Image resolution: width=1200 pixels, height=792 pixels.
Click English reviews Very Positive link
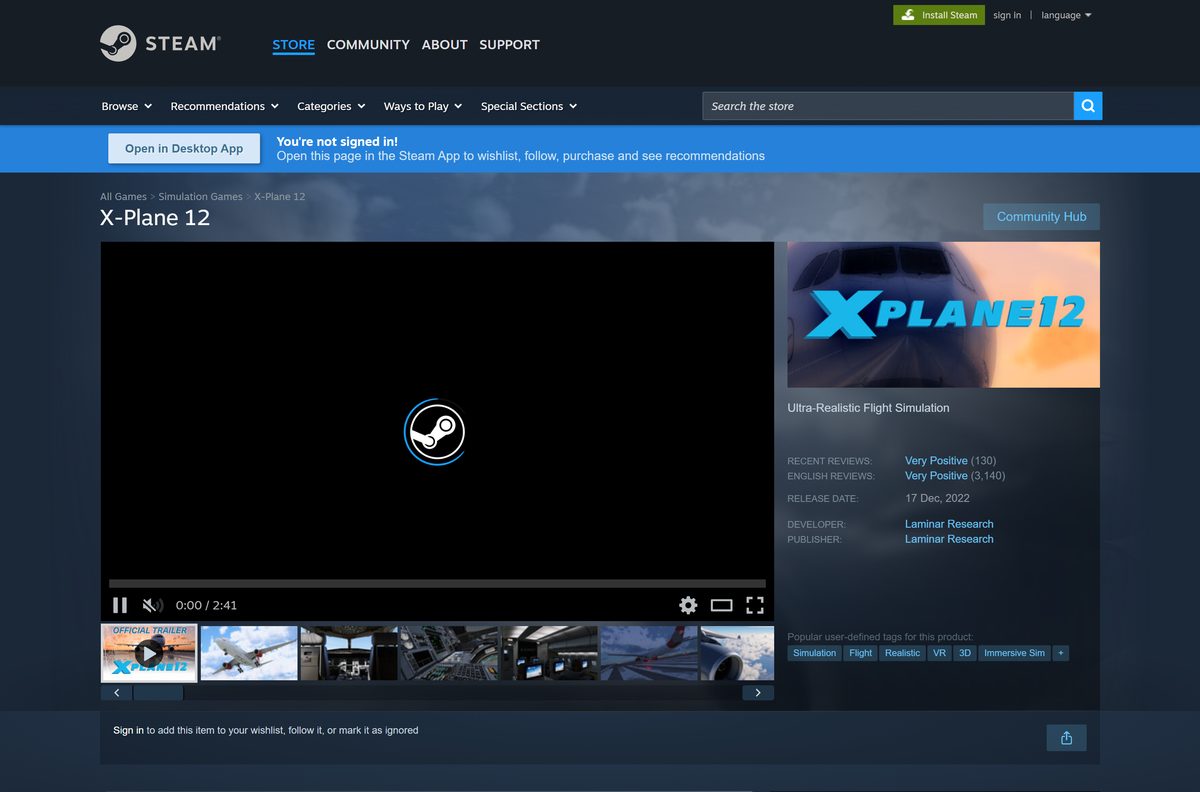coord(936,476)
